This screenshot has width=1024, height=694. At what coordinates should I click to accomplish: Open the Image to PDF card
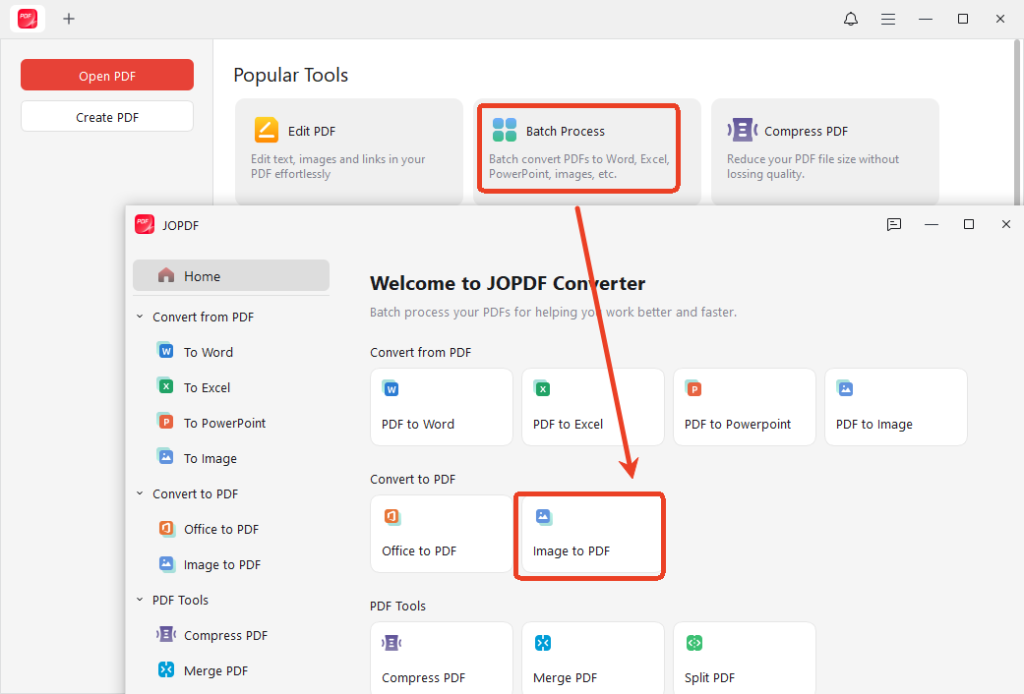(x=593, y=535)
